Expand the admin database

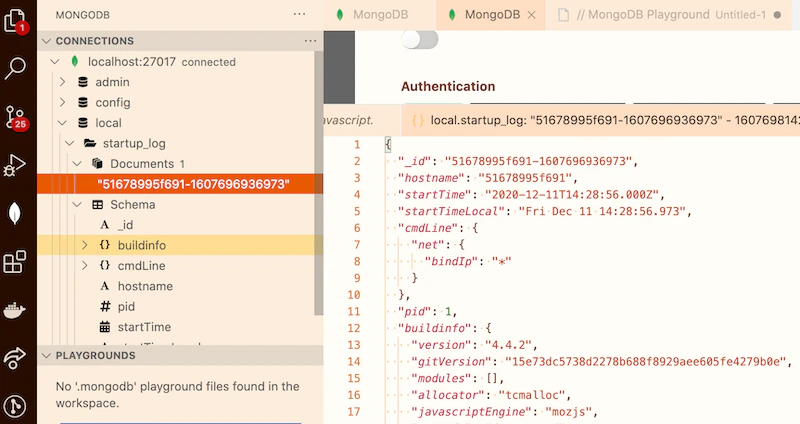coord(62,82)
